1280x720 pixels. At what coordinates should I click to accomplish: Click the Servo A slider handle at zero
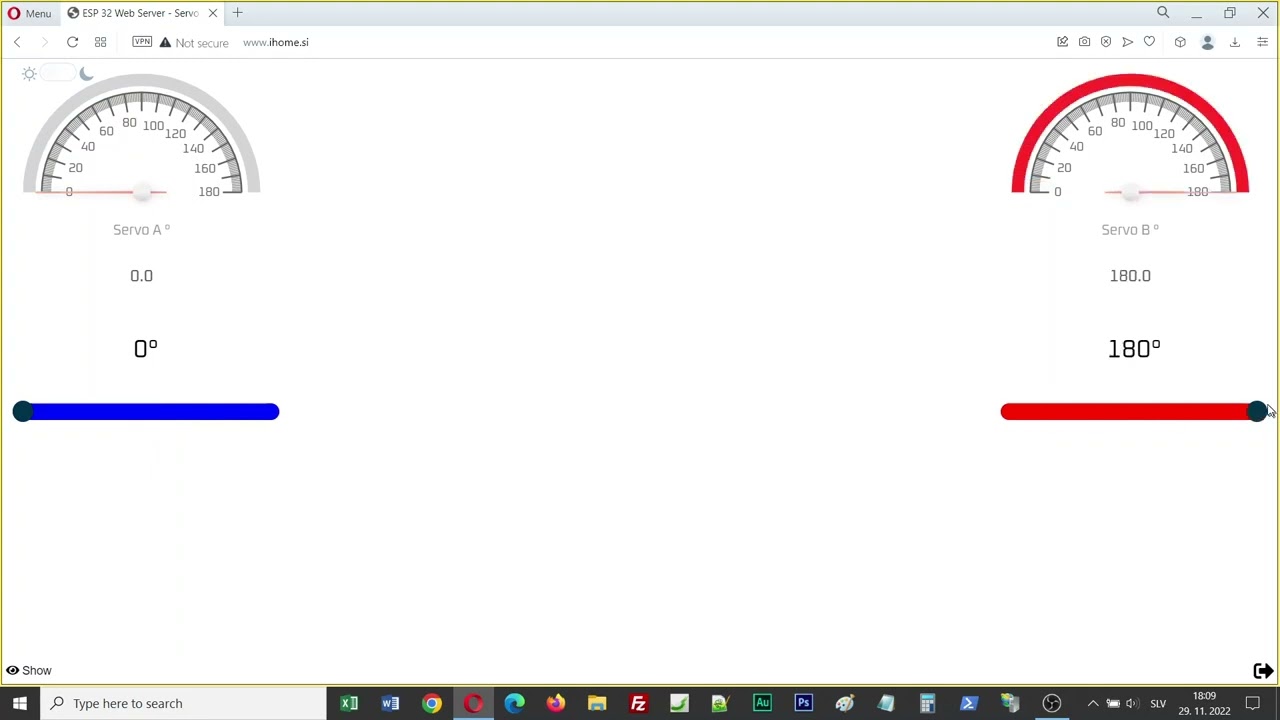tap(22, 411)
